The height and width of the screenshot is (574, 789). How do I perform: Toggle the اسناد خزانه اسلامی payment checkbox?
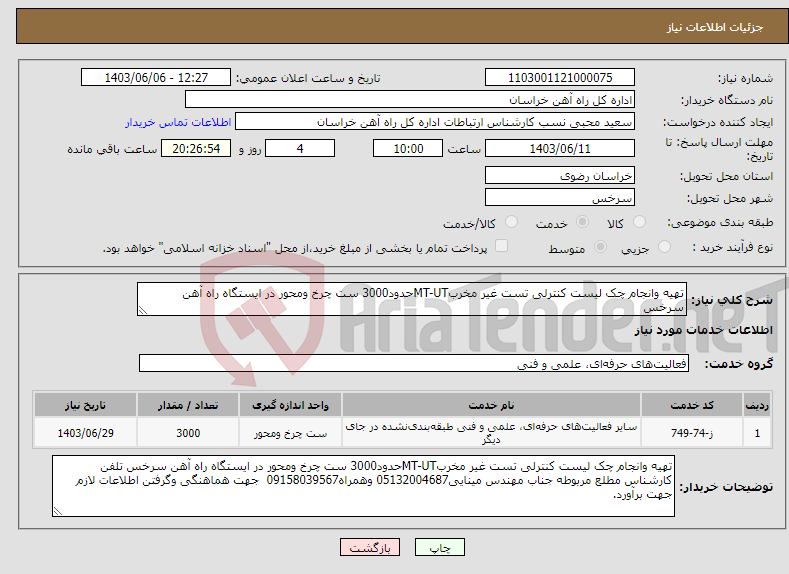point(501,245)
